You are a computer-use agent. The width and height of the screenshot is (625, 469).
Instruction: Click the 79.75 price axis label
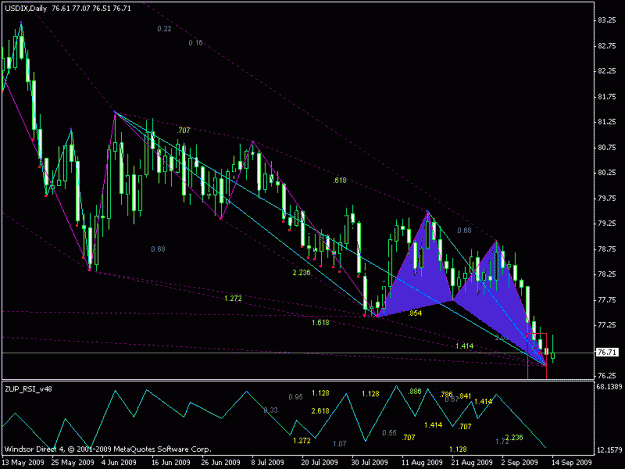pyautogui.click(x=607, y=198)
